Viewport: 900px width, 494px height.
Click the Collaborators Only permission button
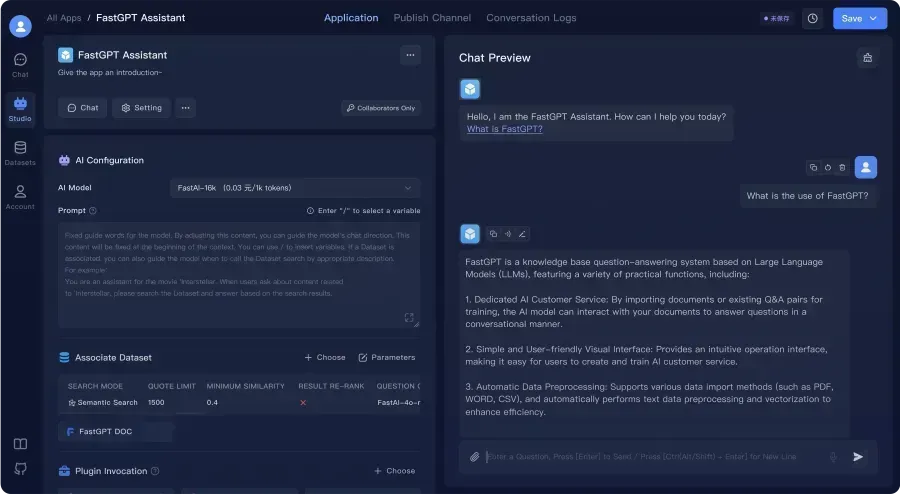pyautogui.click(x=381, y=108)
